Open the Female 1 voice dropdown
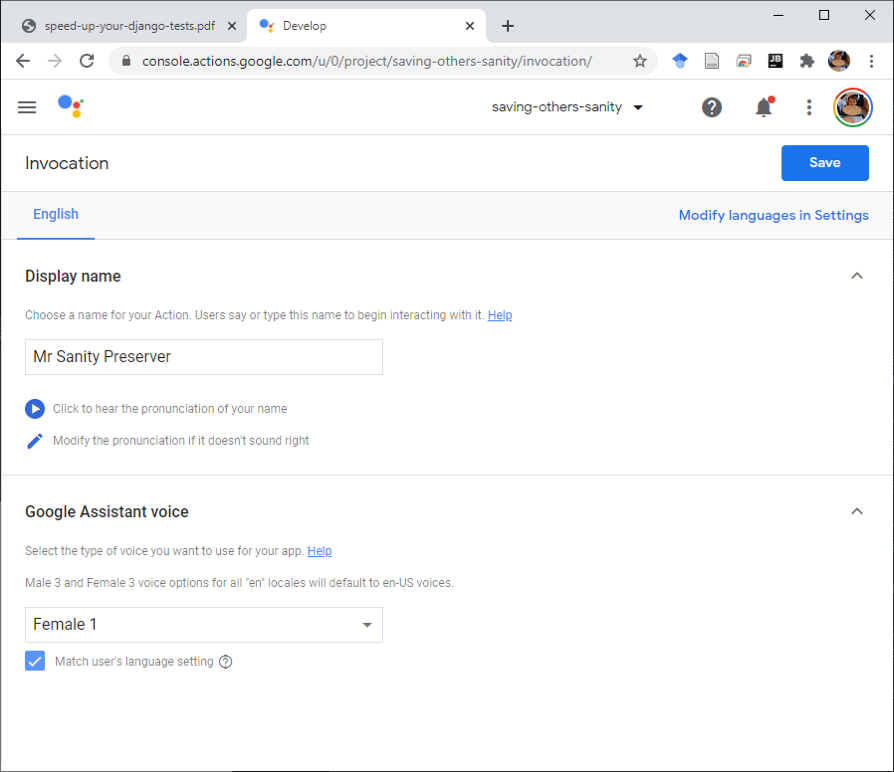Screen dimensions: 894x772 [204, 625]
